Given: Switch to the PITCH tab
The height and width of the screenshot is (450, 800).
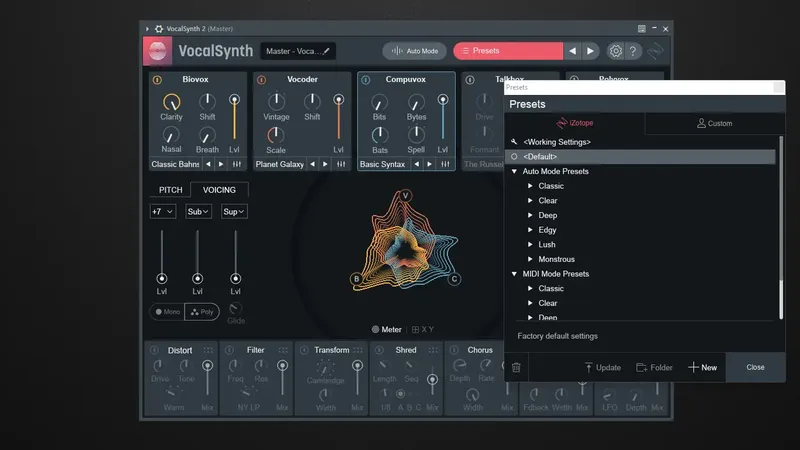Looking at the screenshot, I should pos(170,190).
